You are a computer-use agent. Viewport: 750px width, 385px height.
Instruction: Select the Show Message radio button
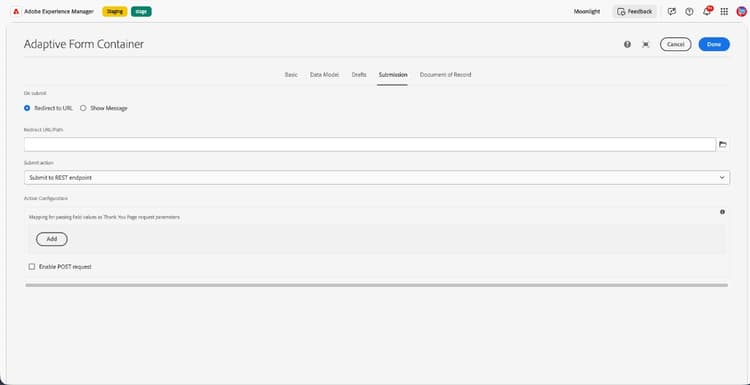tap(83, 108)
